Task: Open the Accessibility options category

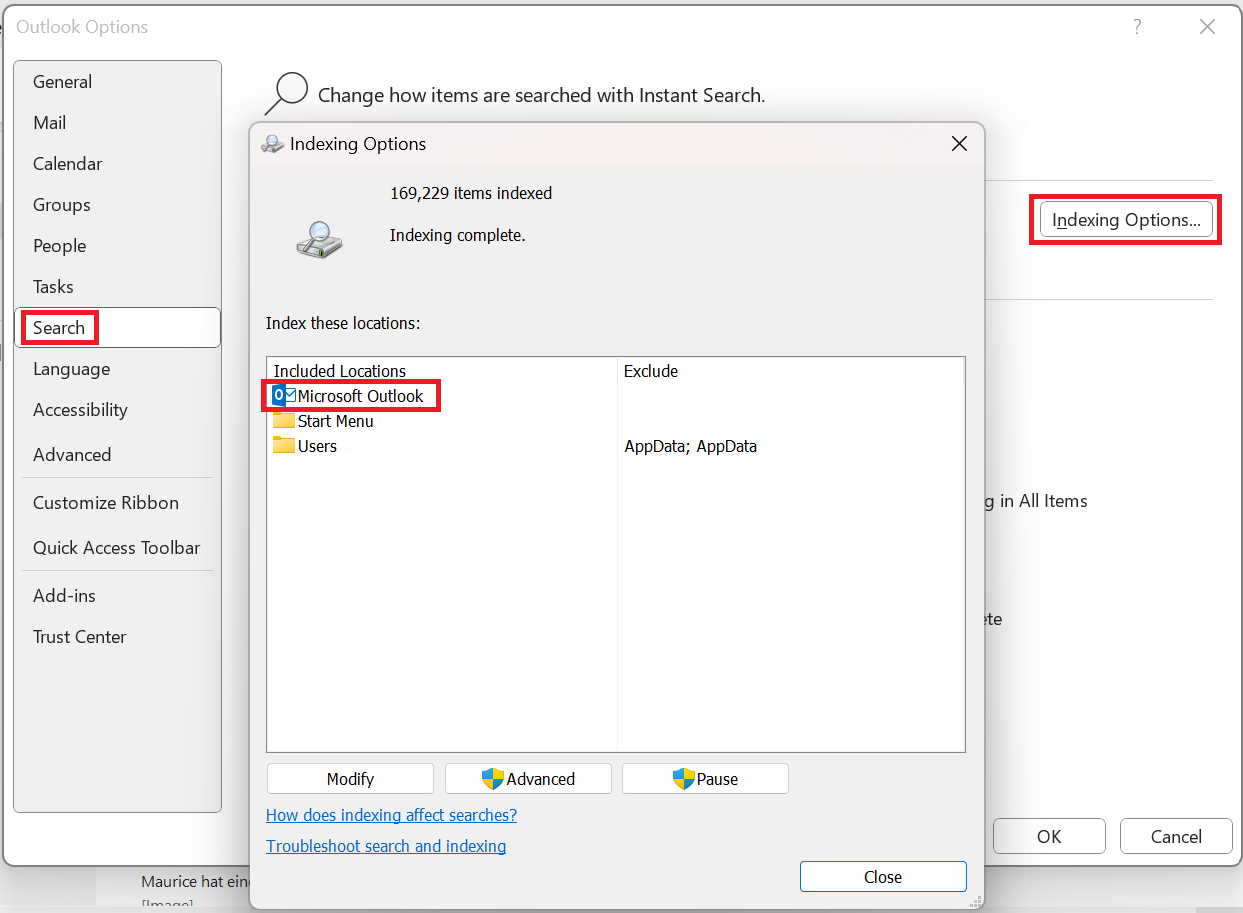Action: pyautogui.click(x=117, y=410)
